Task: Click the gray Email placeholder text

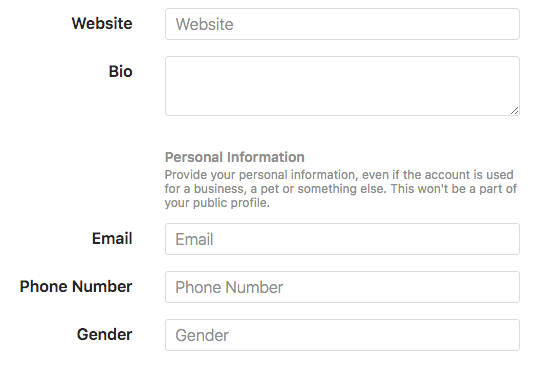Action: (194, 239)
